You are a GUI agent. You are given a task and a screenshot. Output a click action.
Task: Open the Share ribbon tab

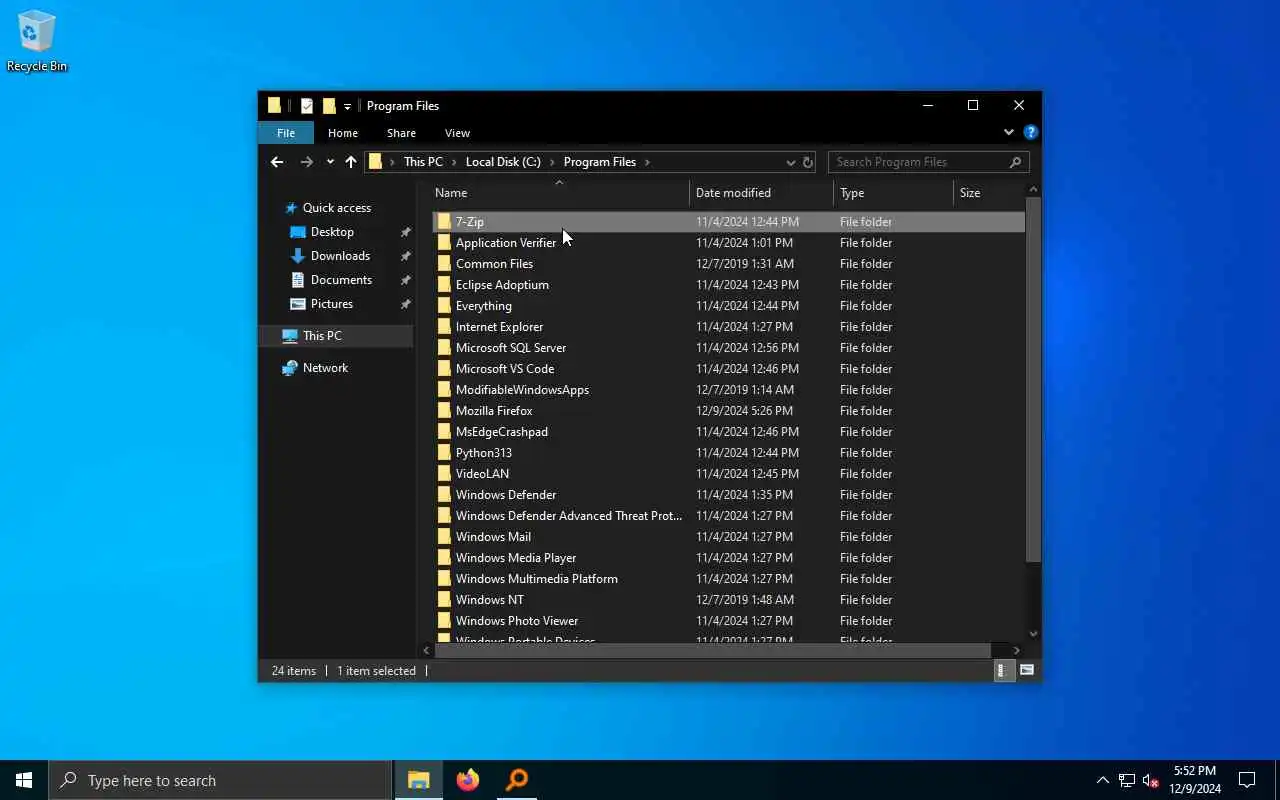[401, 133]
